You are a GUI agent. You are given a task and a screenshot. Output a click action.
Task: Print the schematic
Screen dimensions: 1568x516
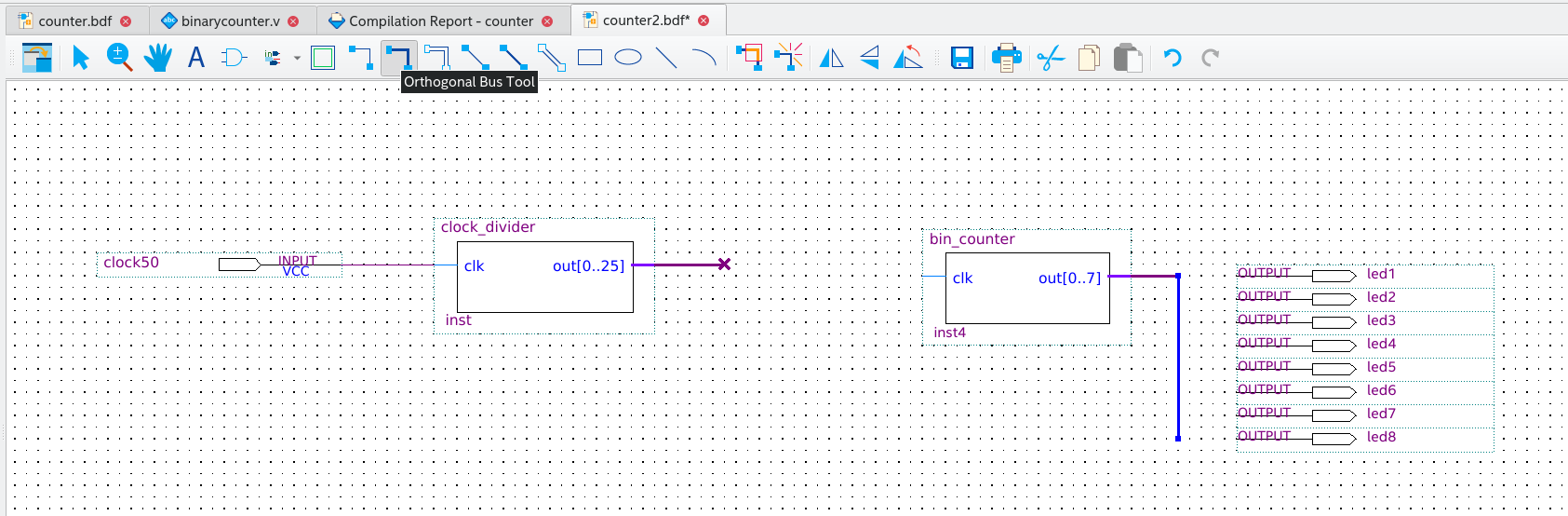pos(1006,58)
